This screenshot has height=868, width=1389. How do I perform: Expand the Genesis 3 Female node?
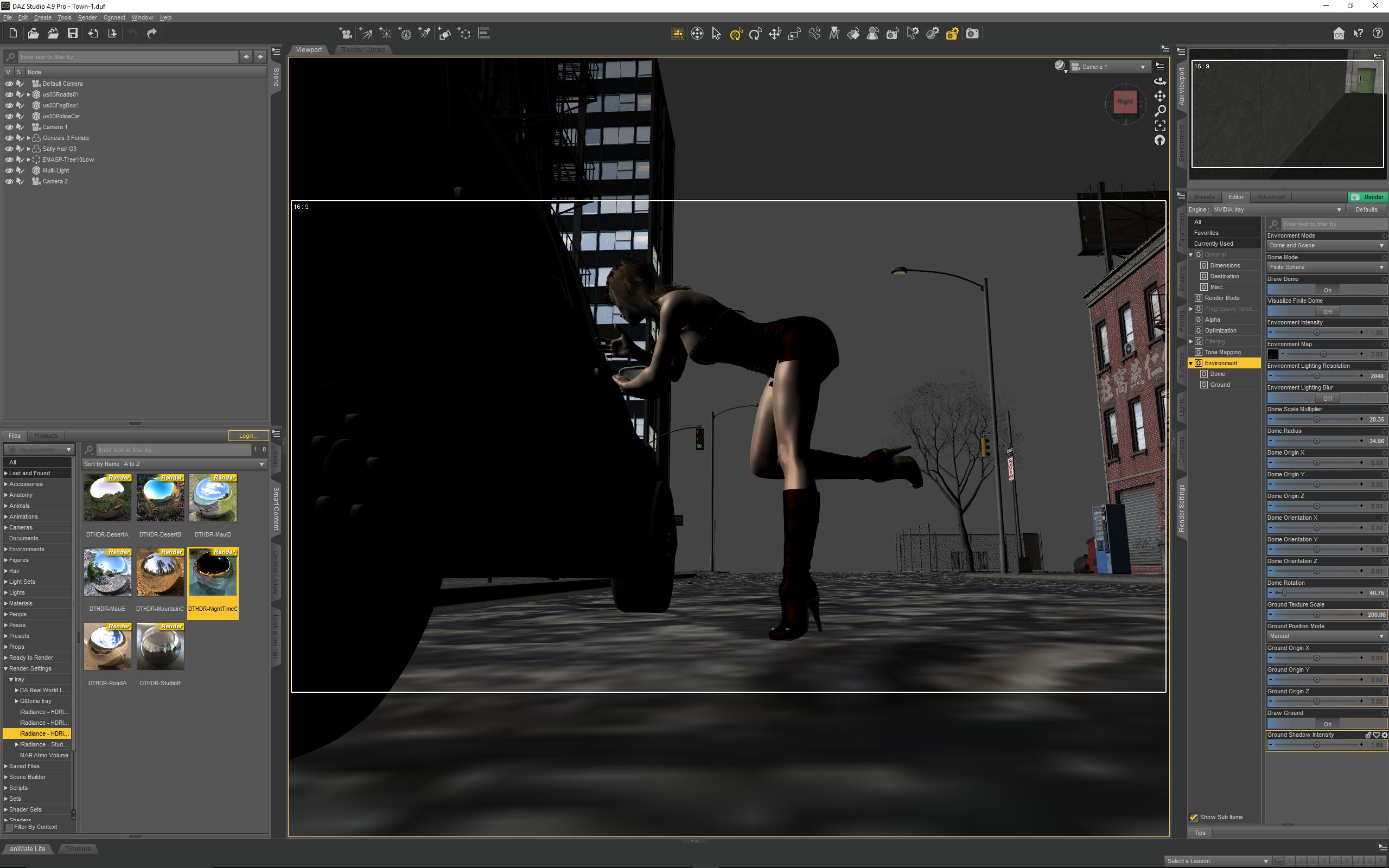[29, 138]
